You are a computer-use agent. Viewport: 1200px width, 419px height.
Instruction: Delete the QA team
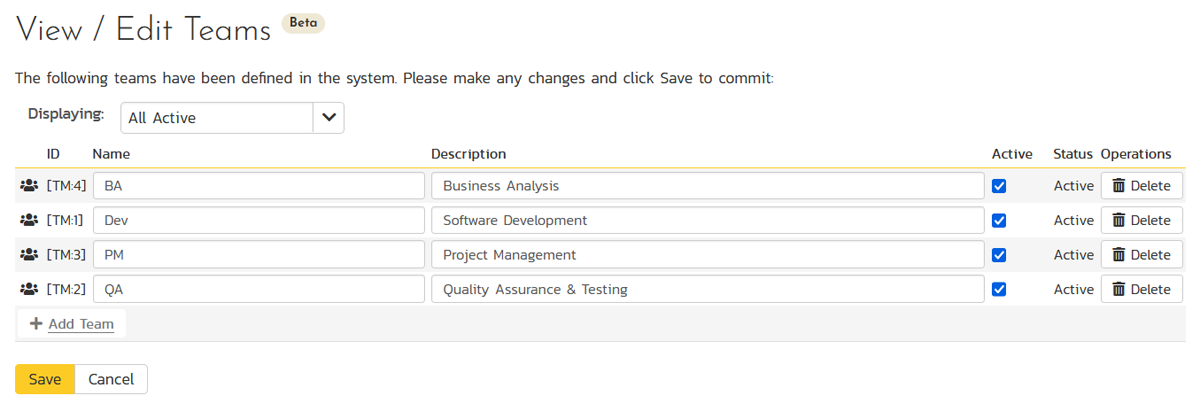coord(1141,289)
